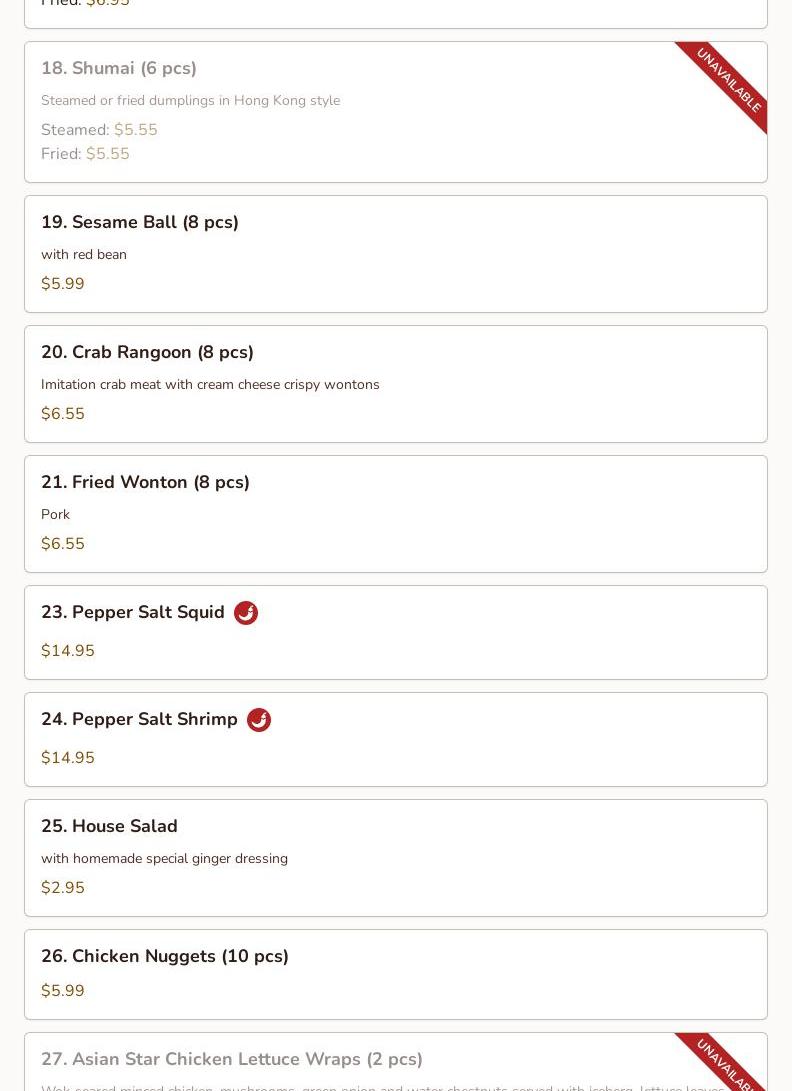Select the Steamed $5.55 Shumai option

point(99,130)
